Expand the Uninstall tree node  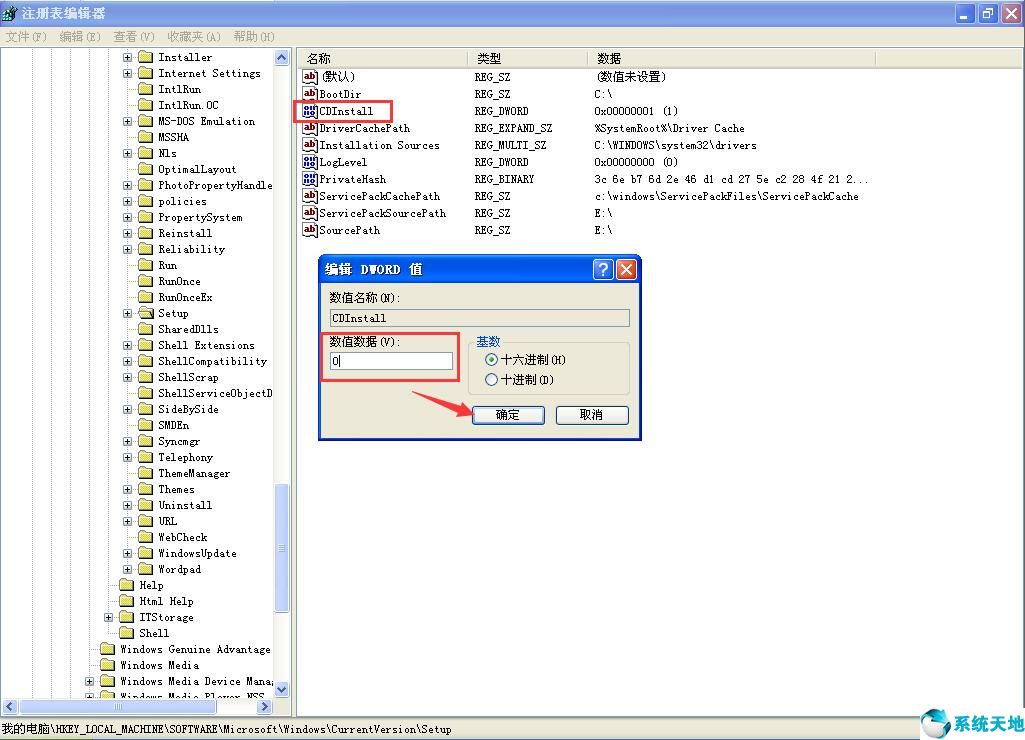(x=127, y=505)
